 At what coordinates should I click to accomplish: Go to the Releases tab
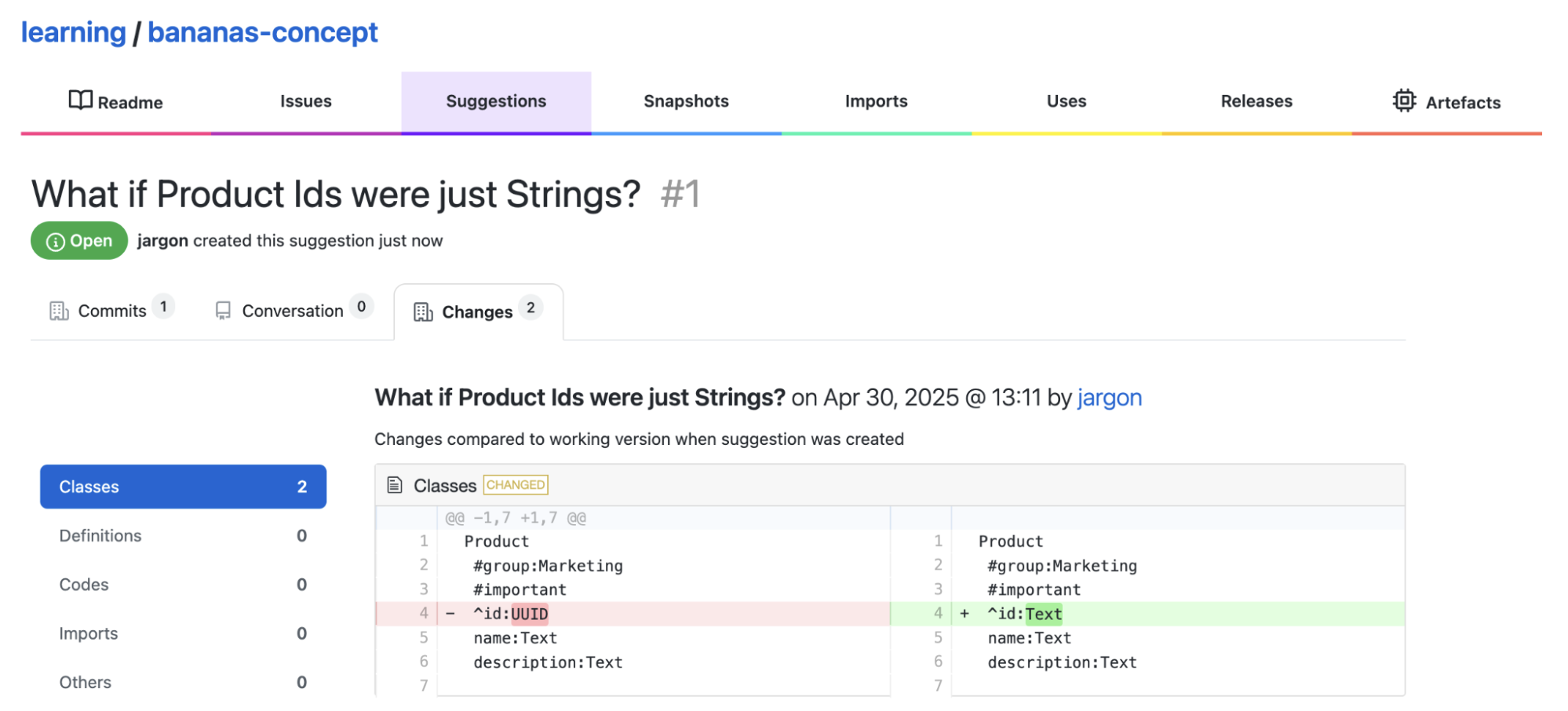1256,101
